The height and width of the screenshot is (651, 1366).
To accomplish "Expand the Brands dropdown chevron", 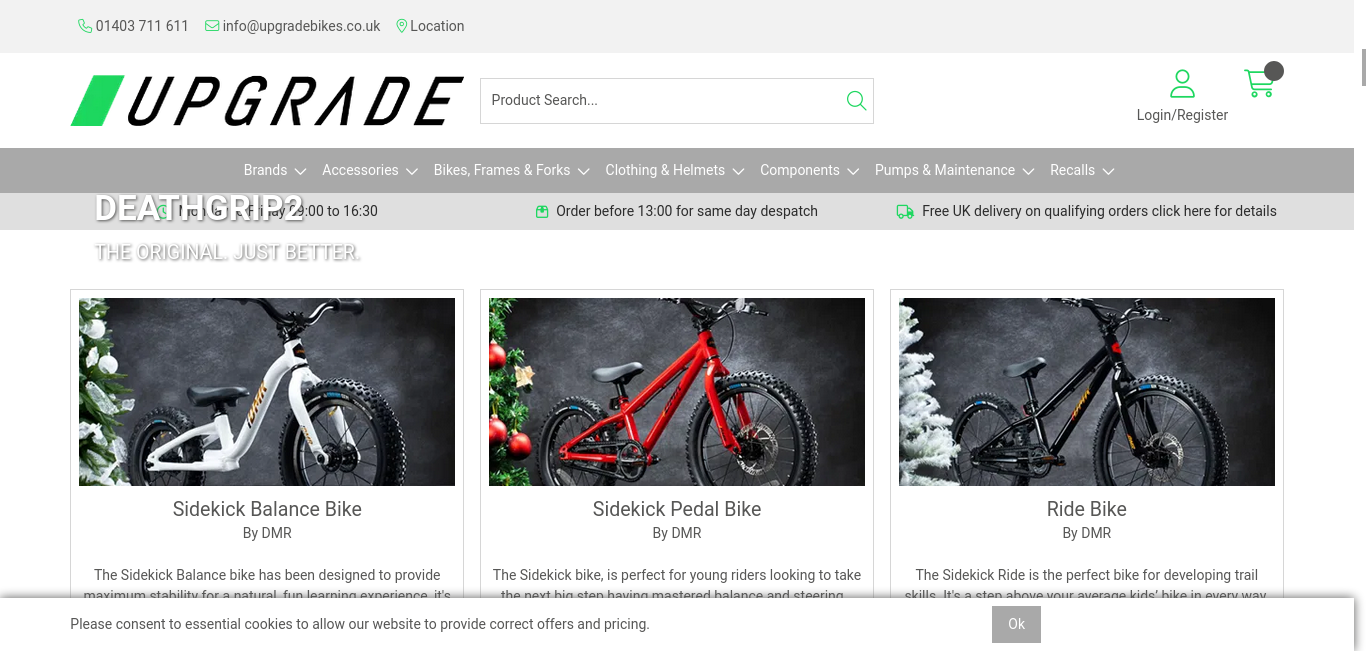I will (300, 171).
